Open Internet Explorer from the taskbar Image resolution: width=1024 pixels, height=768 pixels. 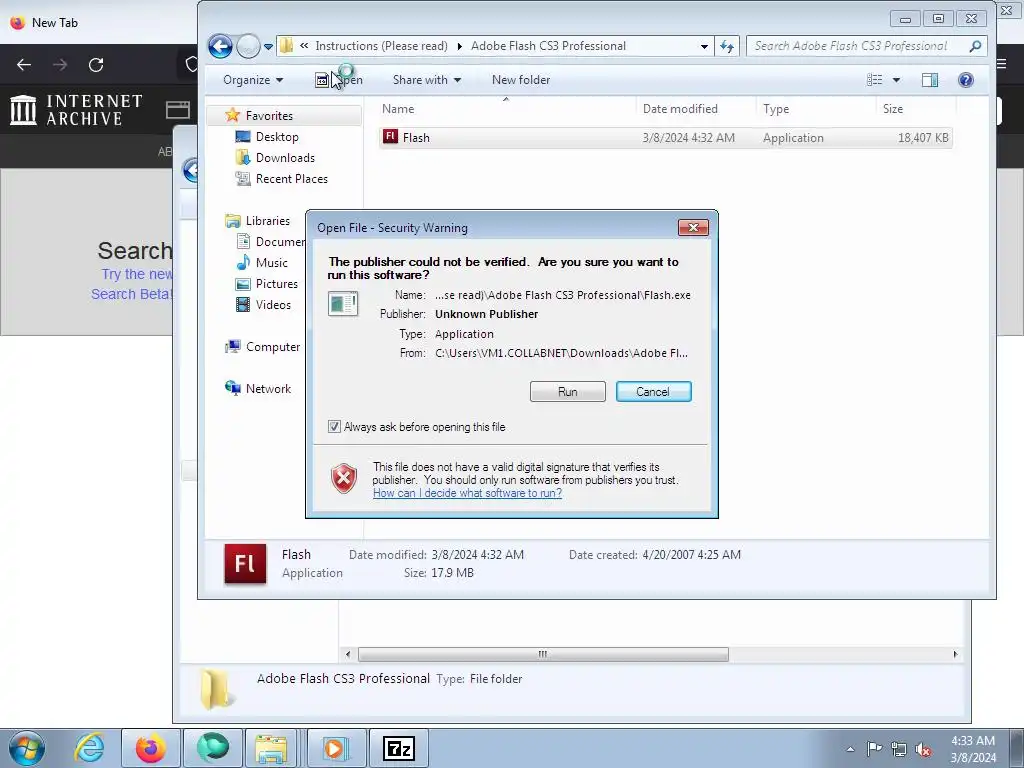click(x=89, y=748)
